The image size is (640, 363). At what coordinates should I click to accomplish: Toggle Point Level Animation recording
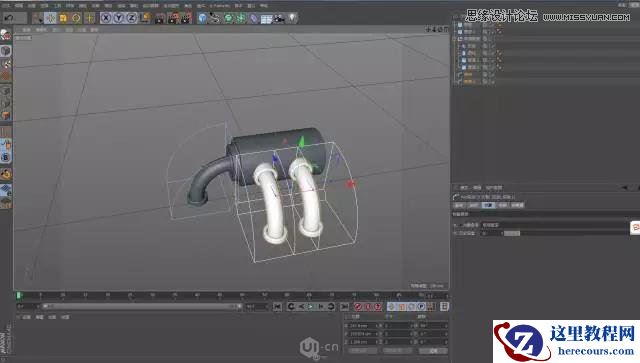[430, 306]
